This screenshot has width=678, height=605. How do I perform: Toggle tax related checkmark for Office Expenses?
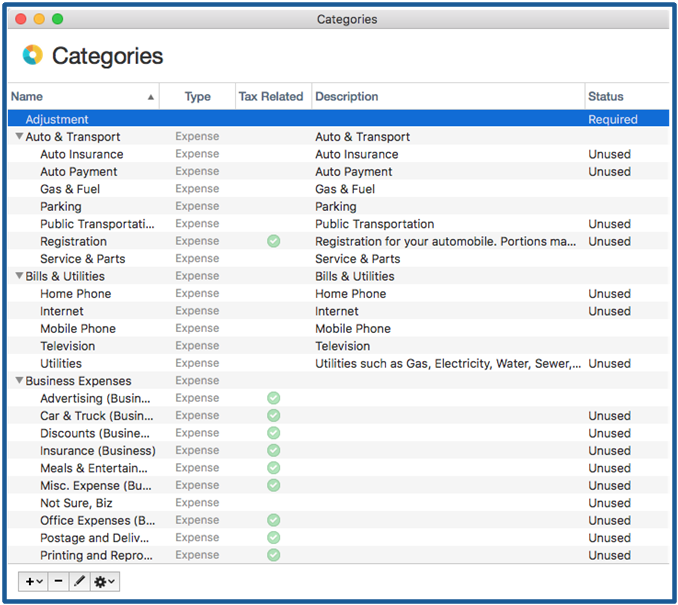(273, 520)
